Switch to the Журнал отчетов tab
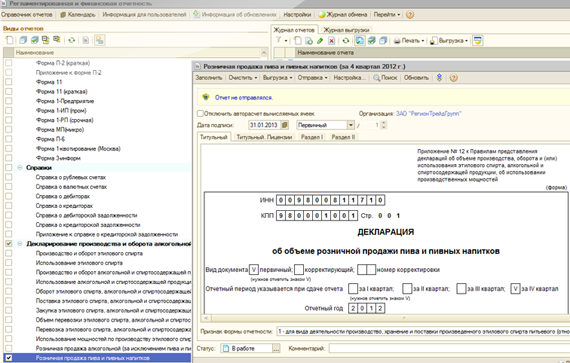This screenshot has height=363, width=570. point(294,30)
